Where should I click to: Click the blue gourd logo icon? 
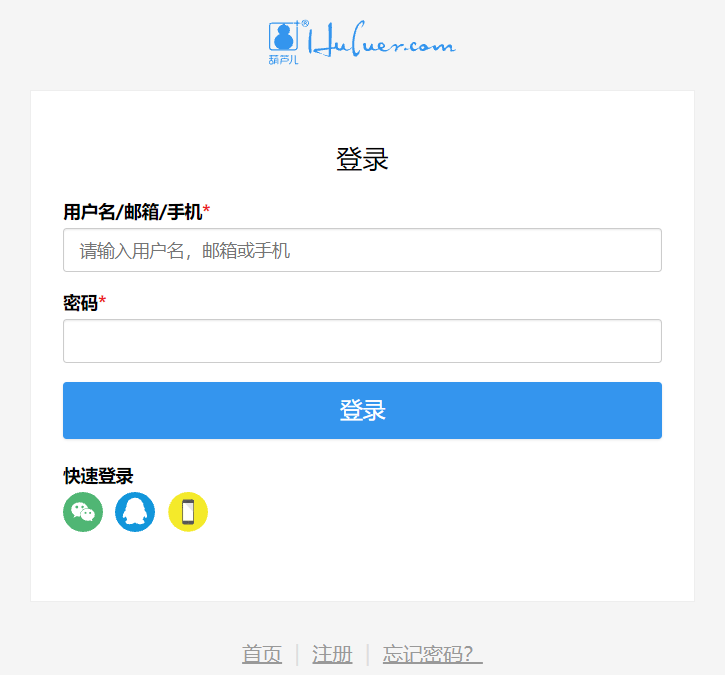point(283,37)
